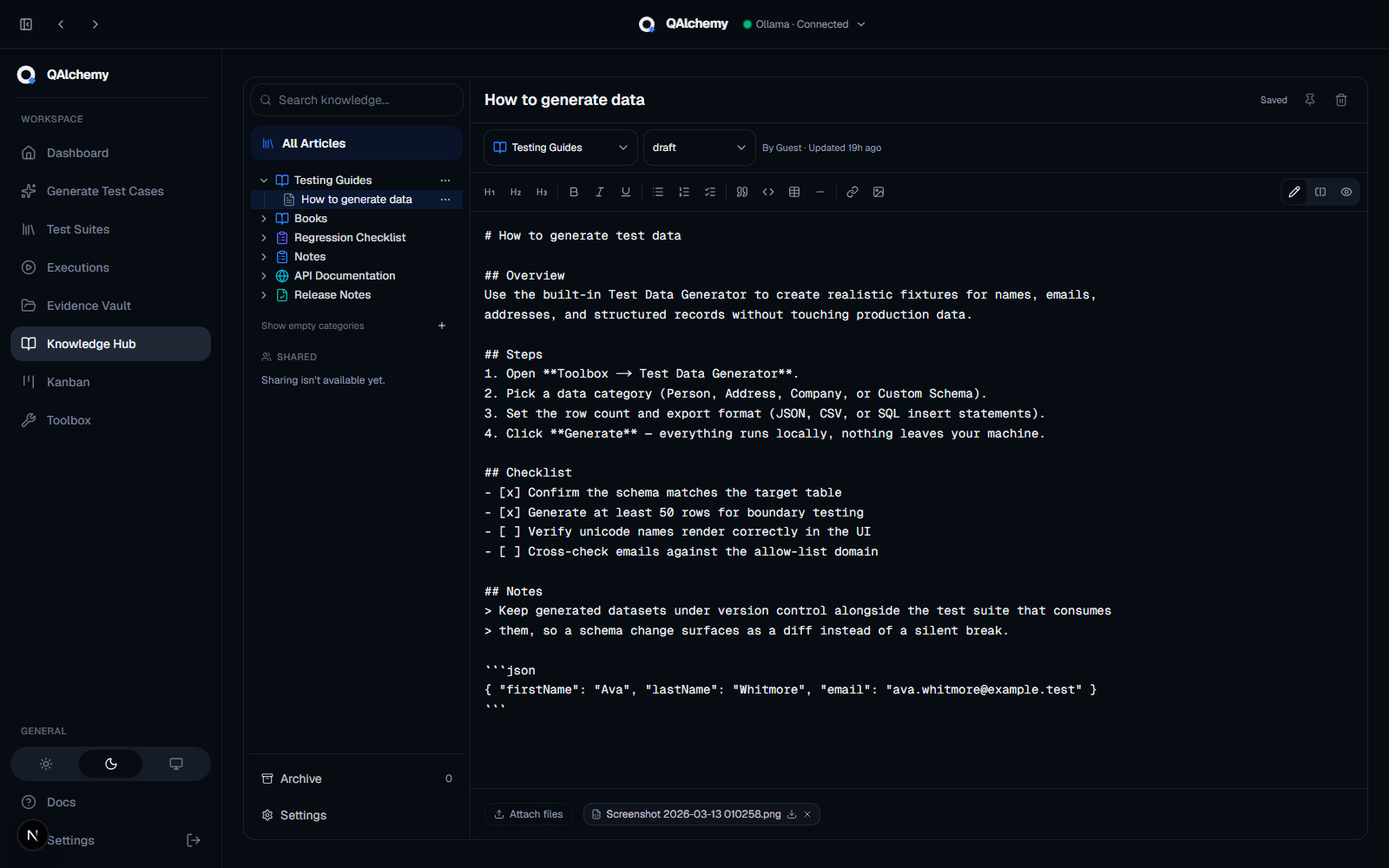Expand the Notes category
Screen dimensions: 1389x868
(x=264, y=257)
